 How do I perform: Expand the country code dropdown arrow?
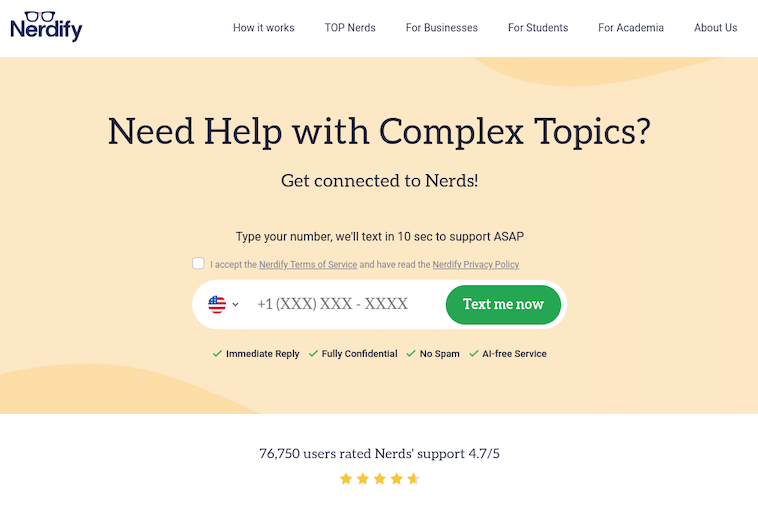pos(236,305)
